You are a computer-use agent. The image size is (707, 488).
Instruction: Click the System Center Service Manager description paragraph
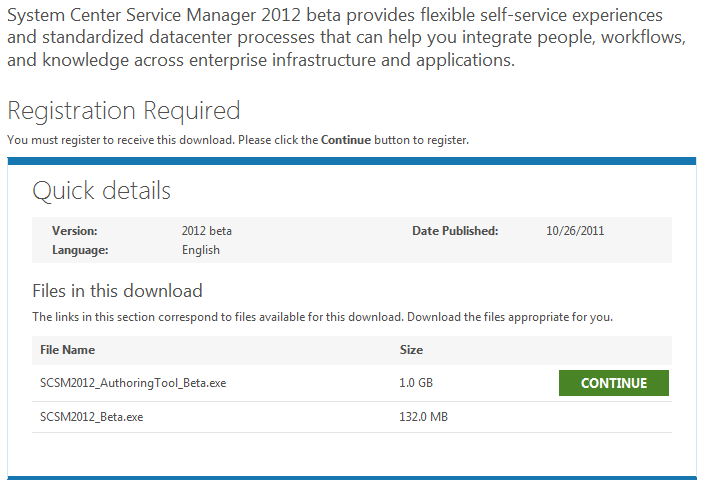(x=346, y=37)
